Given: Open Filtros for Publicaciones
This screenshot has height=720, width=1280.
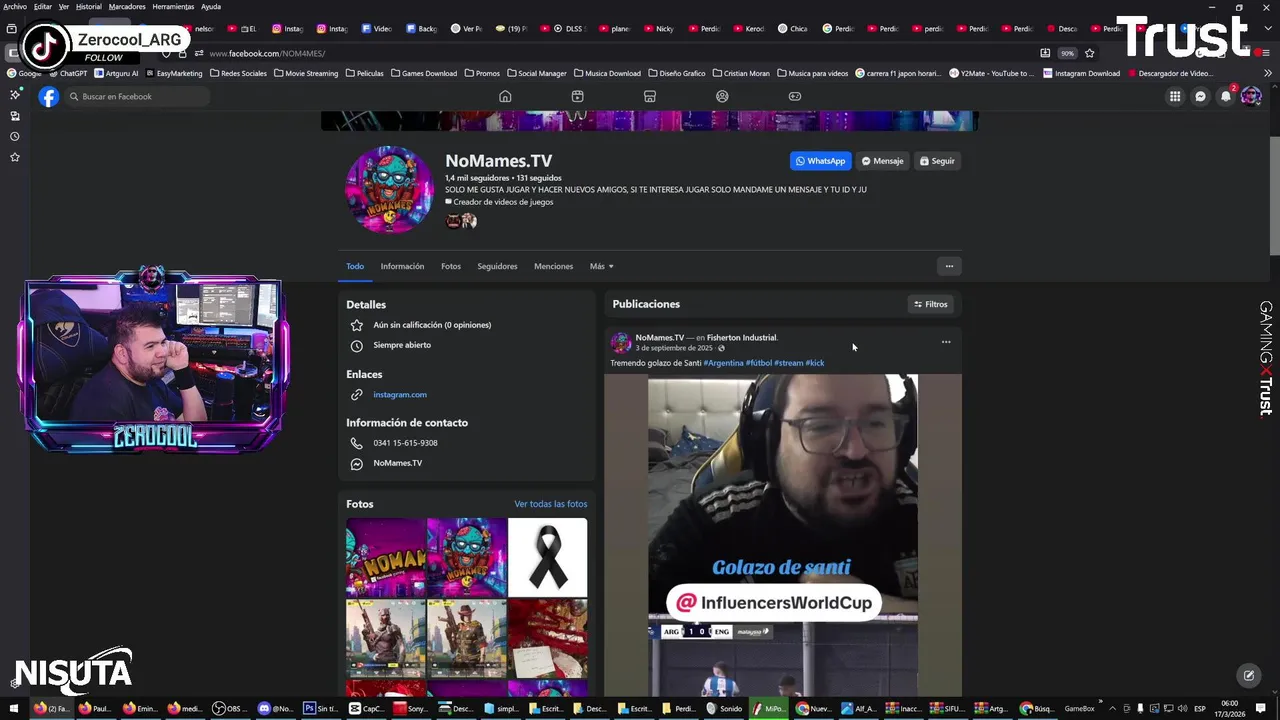Looking at the screenshot, I should click(931, 304).
